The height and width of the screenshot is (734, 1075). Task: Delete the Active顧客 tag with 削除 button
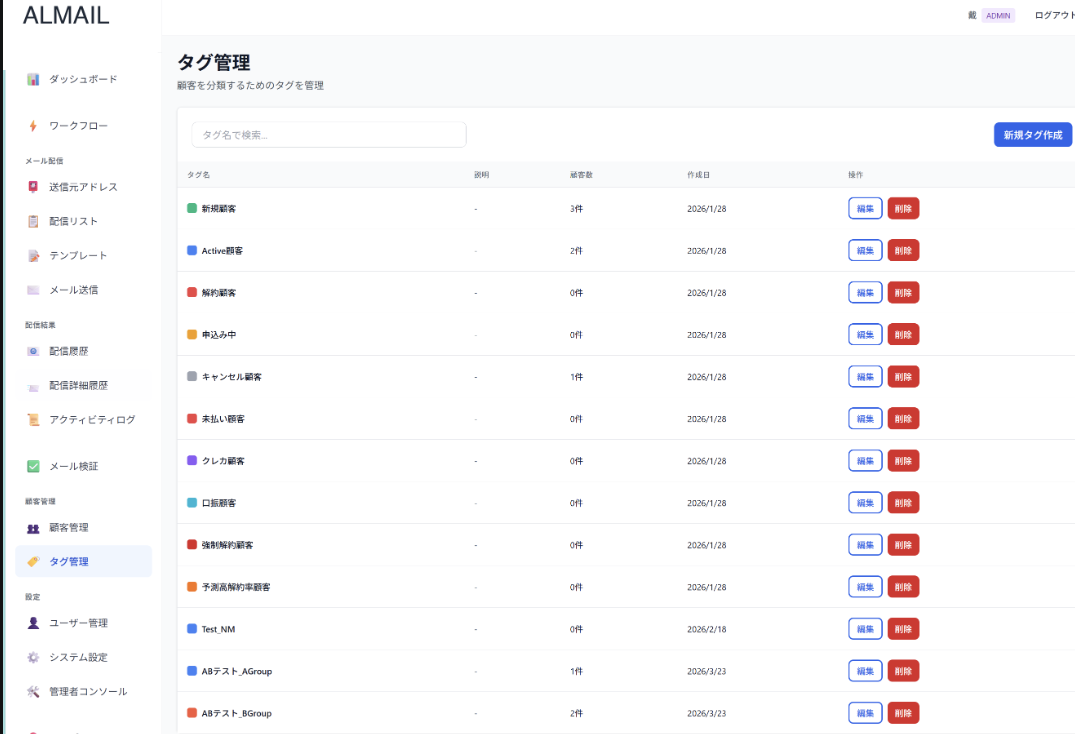pyautogui.click(x=903, y=250)
